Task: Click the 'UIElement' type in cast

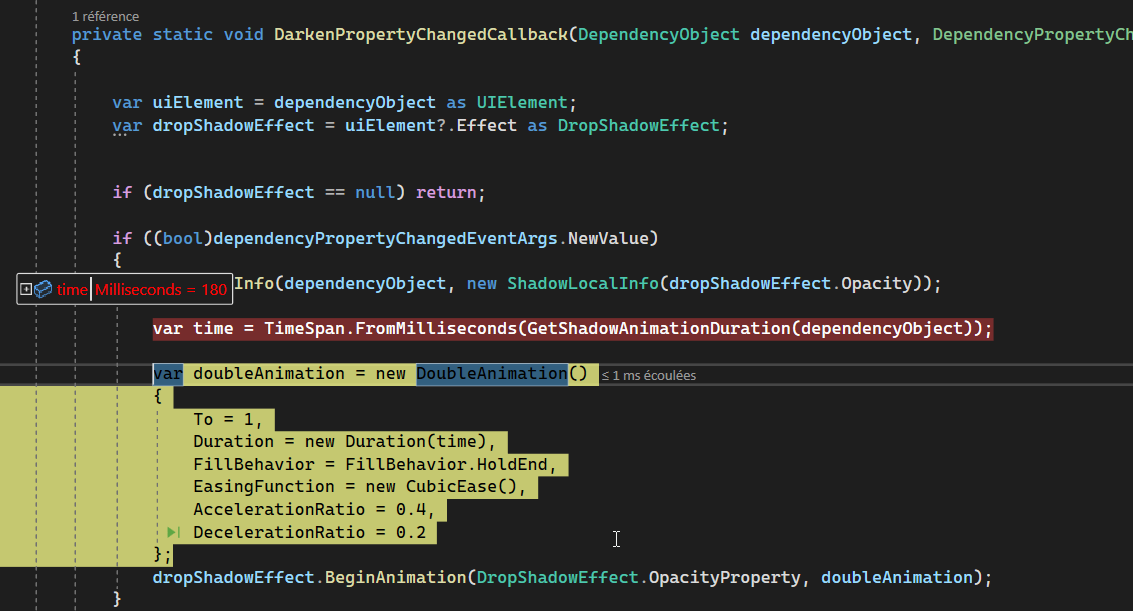Action: 522,103
